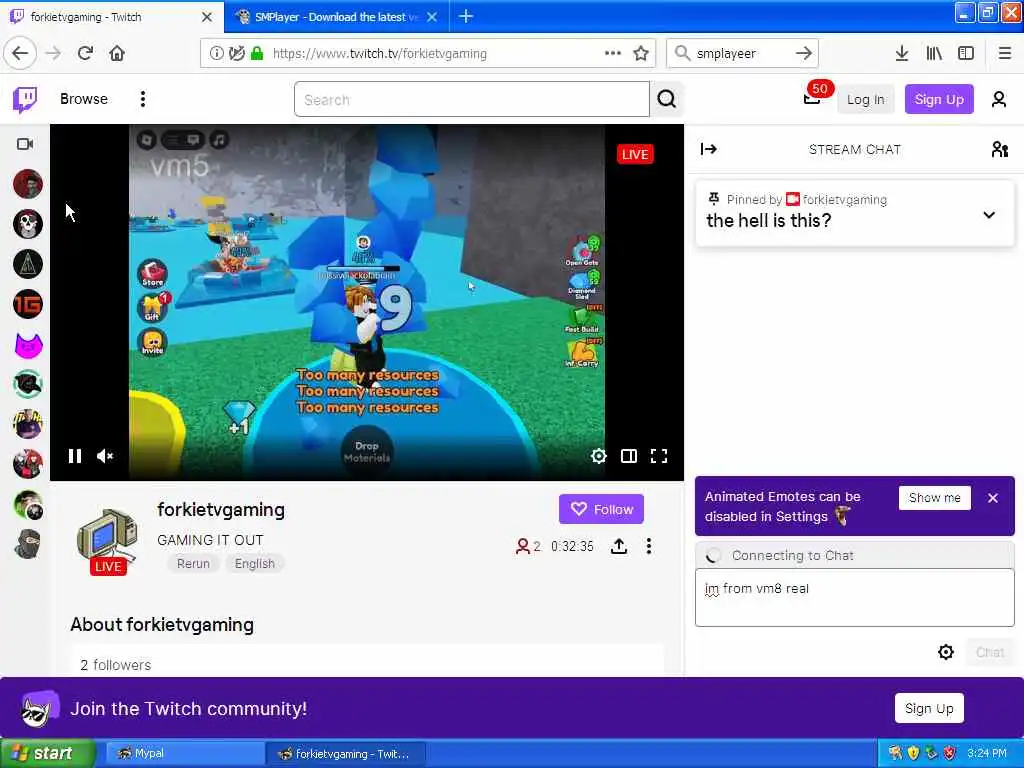Viewport: 1024px width, 768px height.
Task: Click the Log In button
Action: 865,99
